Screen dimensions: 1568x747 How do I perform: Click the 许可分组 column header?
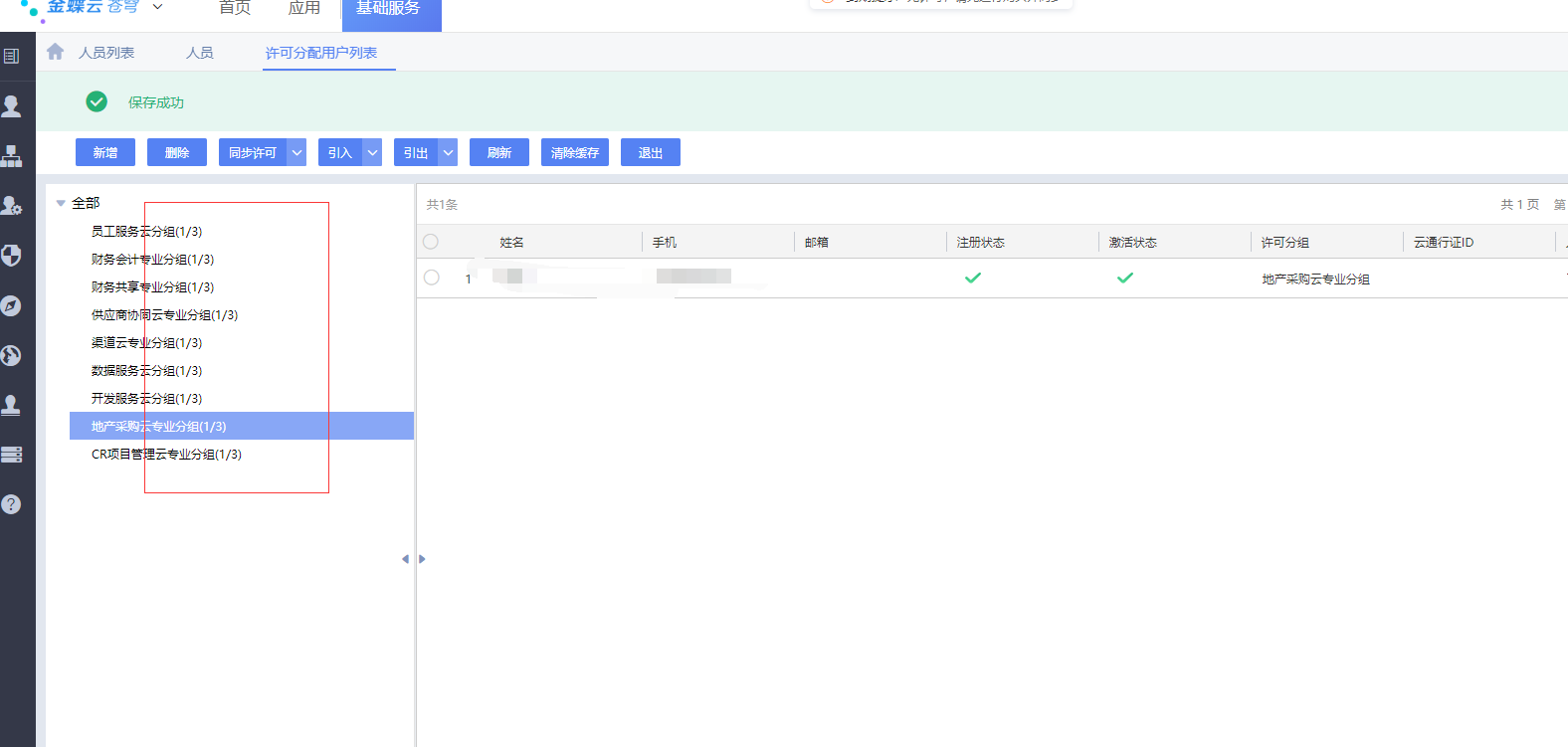tap(1285, 243)
